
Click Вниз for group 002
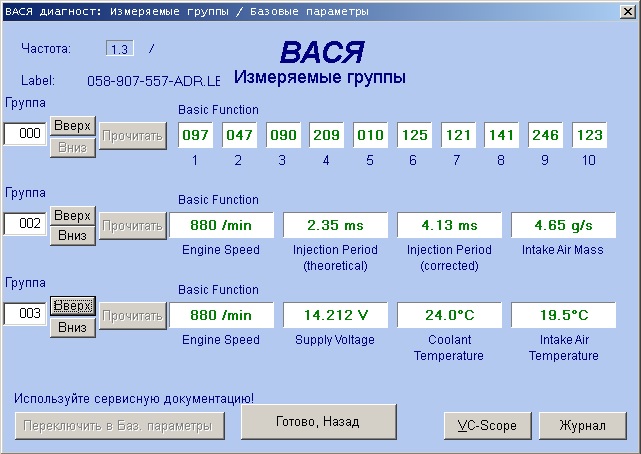73,236
